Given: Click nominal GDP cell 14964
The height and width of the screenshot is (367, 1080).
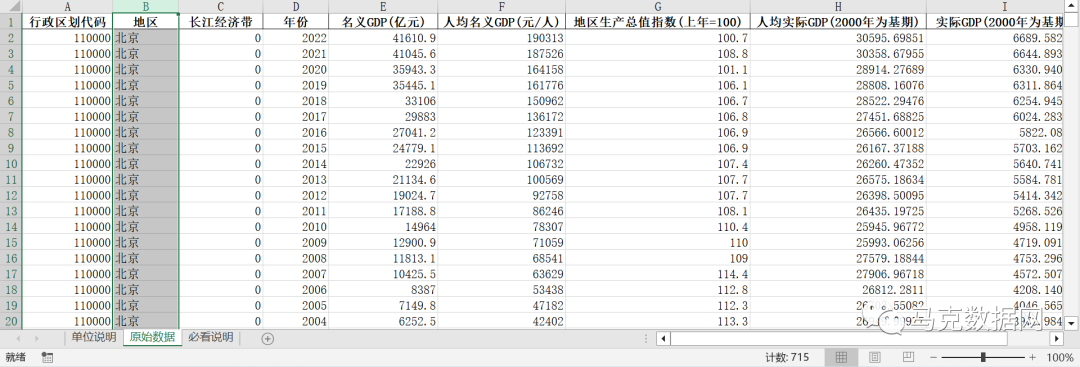Looking at the screenshot, I should (x=383, y=227).
